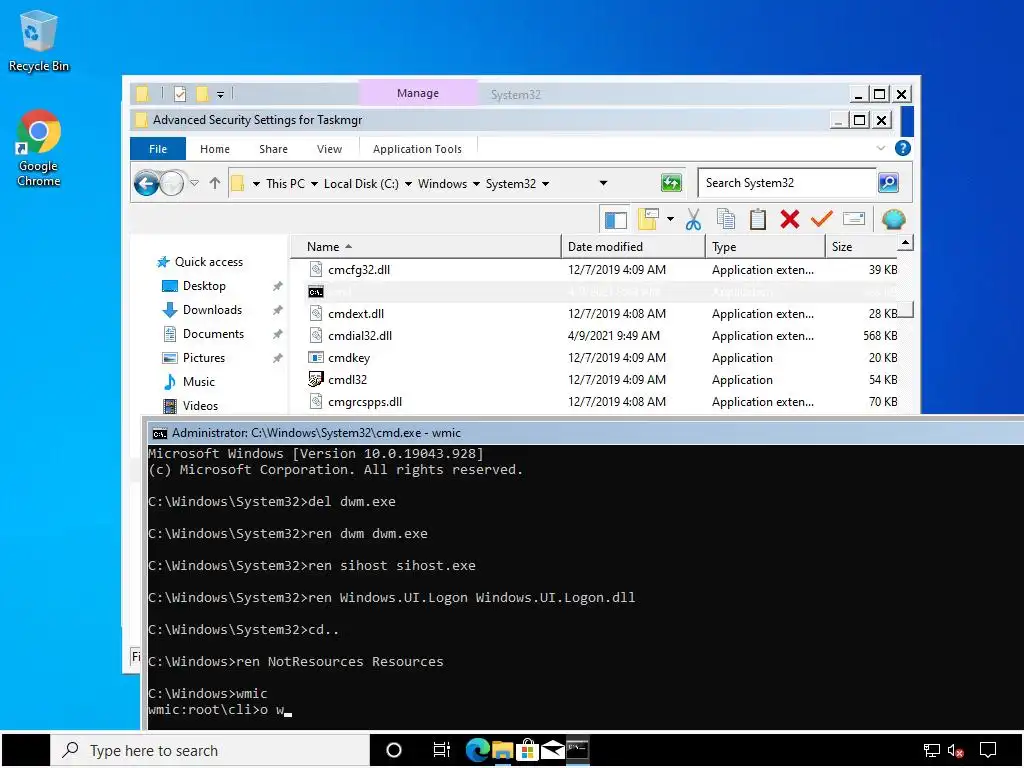Expand the This PC breadcrumb dropdown
This screenshot has width=1024, height=768.
coord(314,184)
